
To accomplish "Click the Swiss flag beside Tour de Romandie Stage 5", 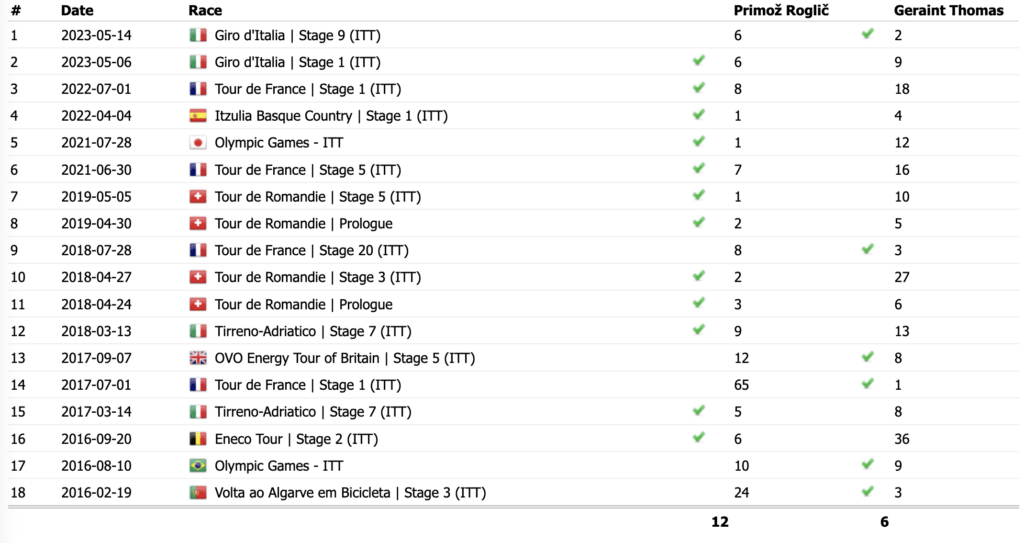I will coord(198,197).
